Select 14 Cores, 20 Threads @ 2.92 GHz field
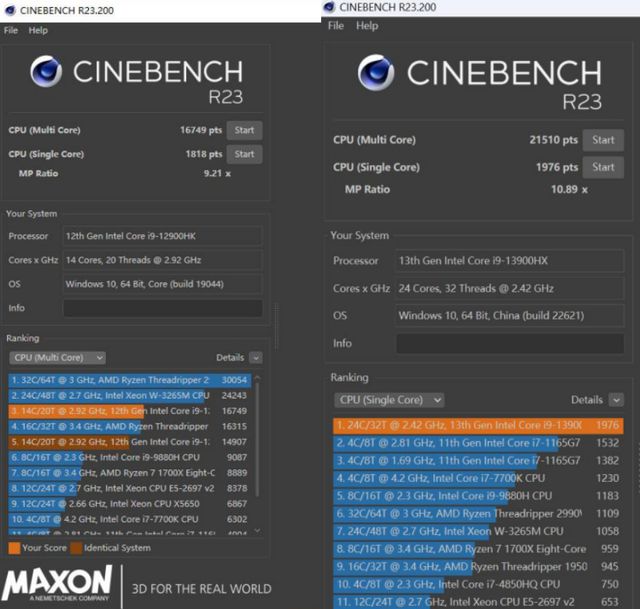The height and width of the screenshot is (609, 640). point(162,260)
